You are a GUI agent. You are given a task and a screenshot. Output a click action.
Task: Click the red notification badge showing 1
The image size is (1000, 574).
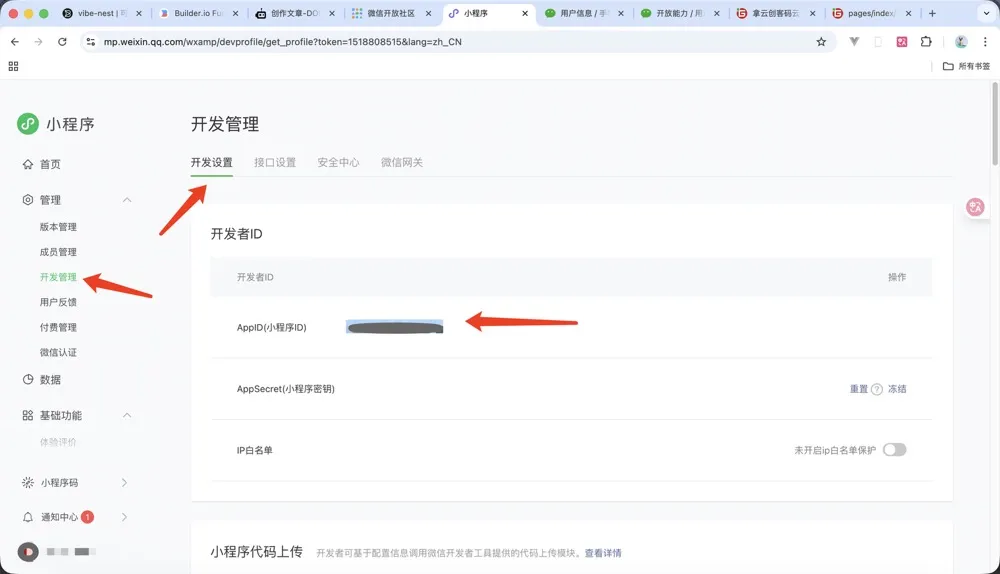click(x=87, y=517)
